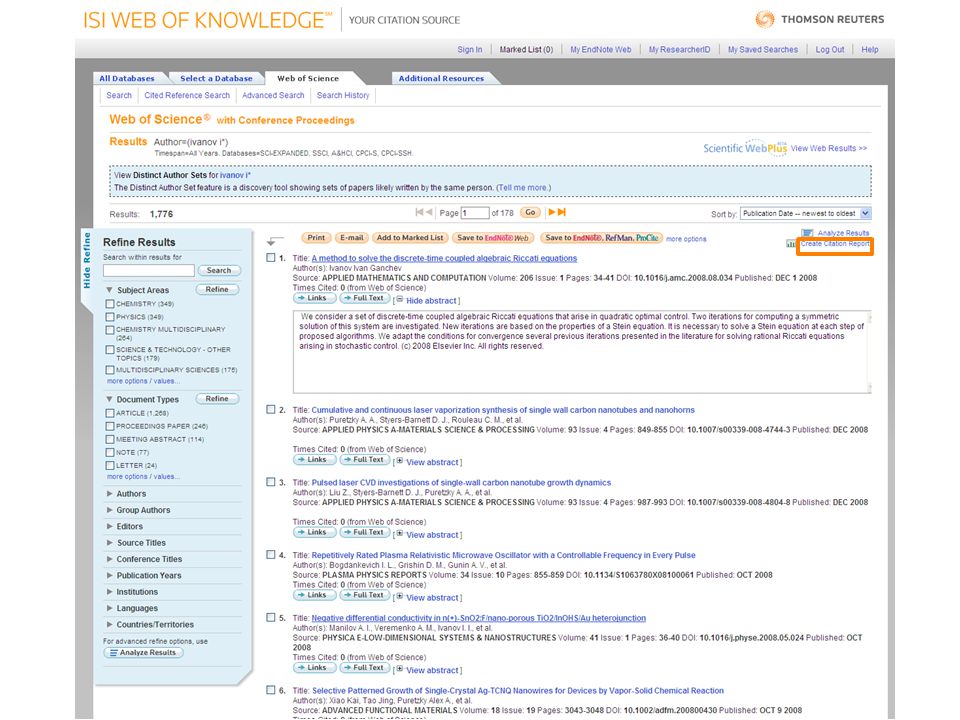Click the Create Citation Report chart icon
The image size is (960, 720).
(x=791, y=244)
